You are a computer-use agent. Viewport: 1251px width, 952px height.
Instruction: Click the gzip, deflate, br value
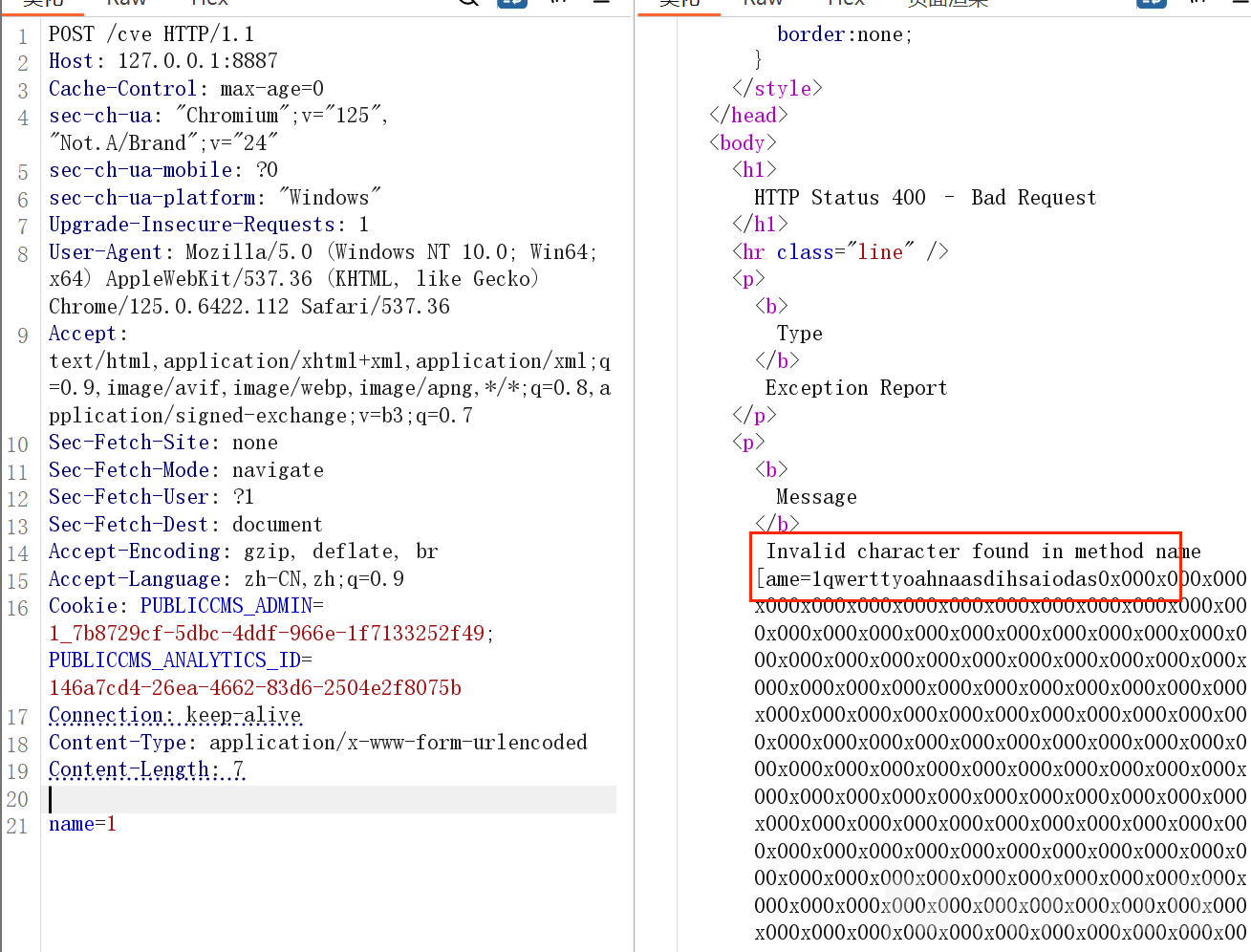click(341, 552)
